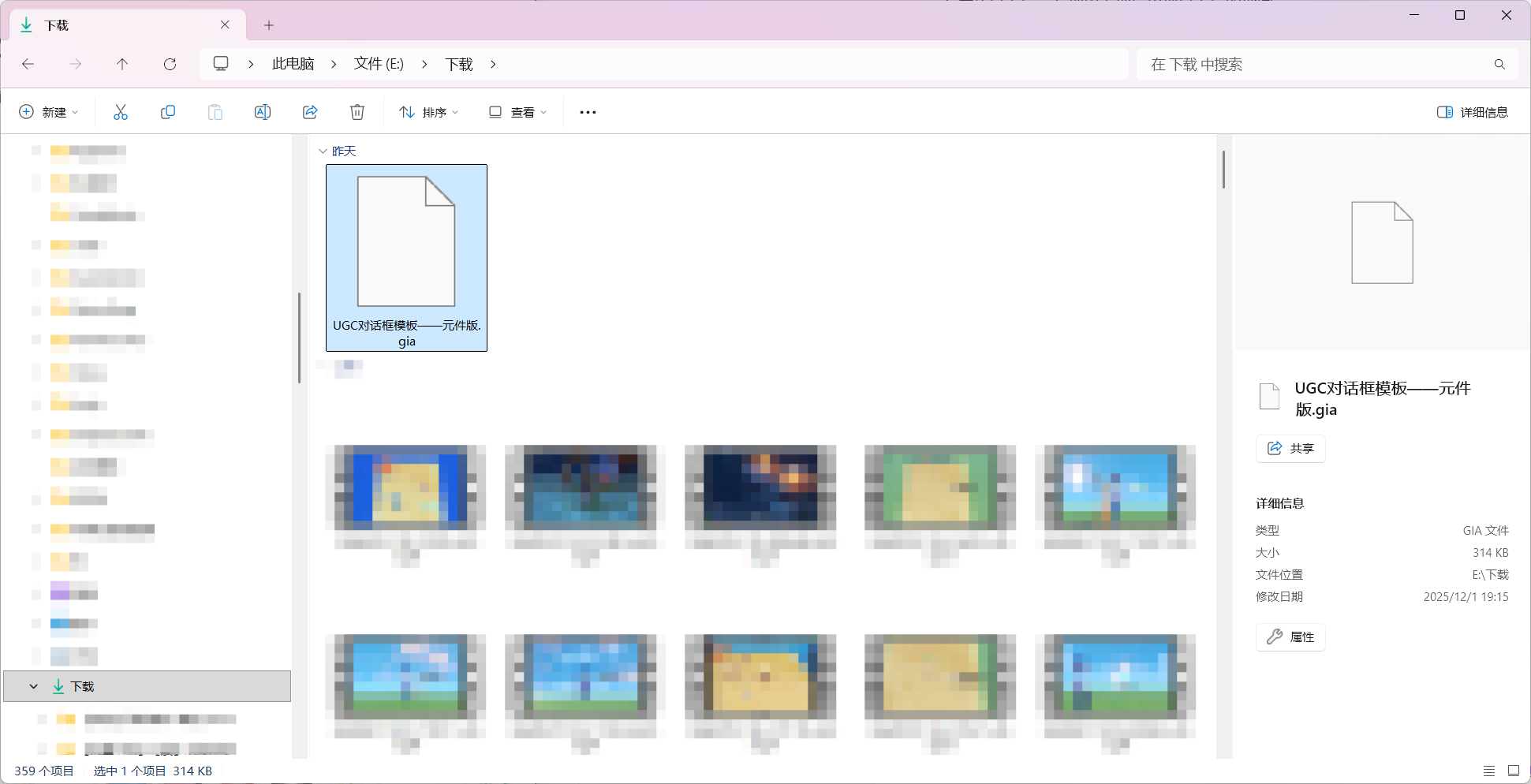Open the 查看 view dropdown

pos(517,112)
